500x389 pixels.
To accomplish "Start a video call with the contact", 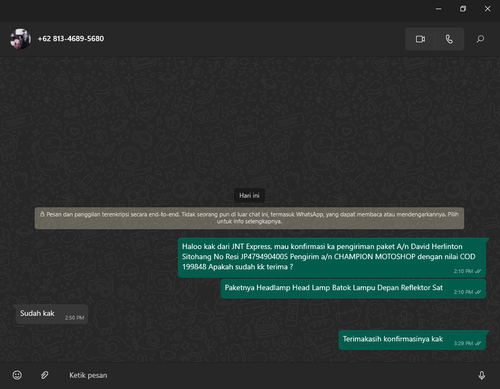I will (420, 39).
